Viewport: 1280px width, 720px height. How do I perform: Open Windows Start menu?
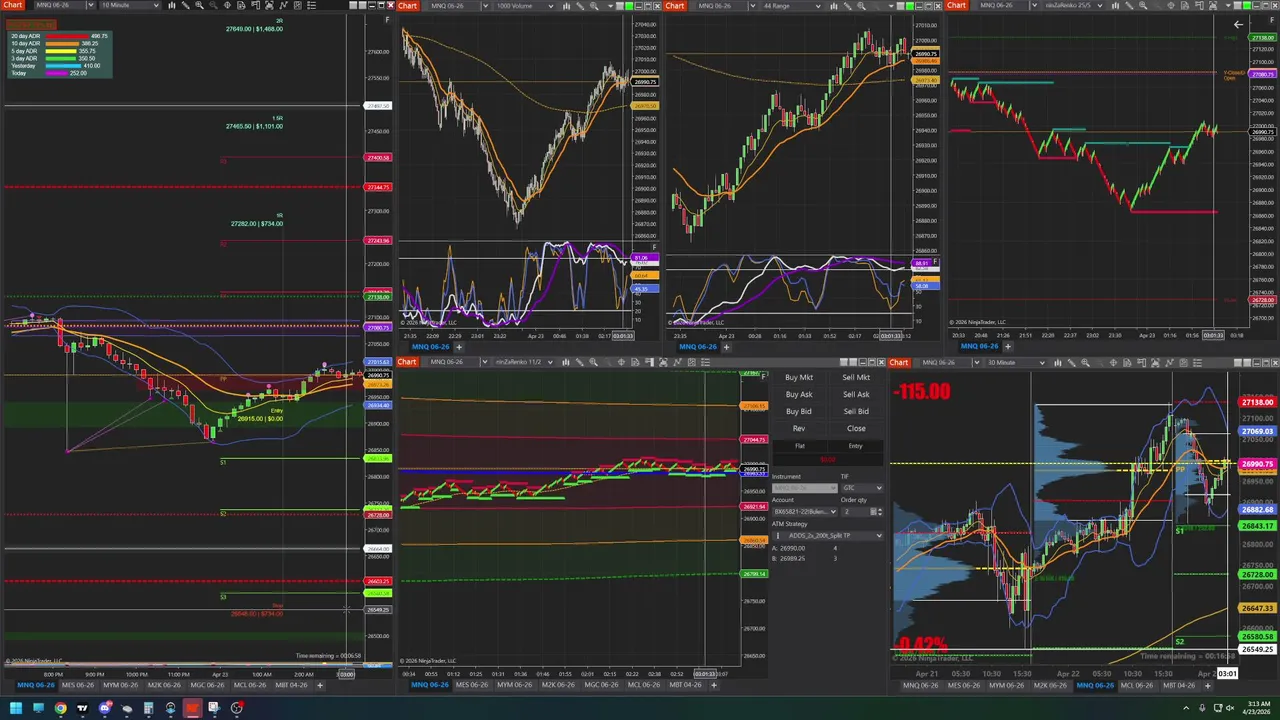click(x=14, y=708)
